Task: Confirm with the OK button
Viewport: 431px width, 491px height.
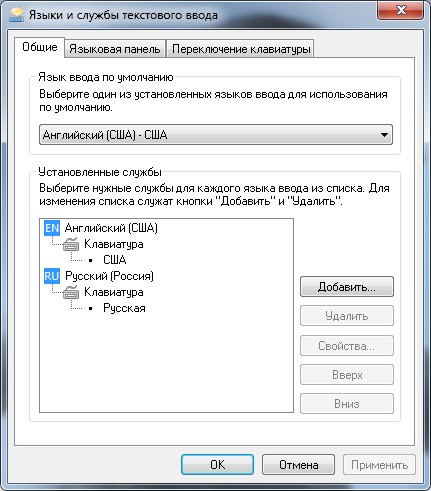Action: tap(217, 464)
